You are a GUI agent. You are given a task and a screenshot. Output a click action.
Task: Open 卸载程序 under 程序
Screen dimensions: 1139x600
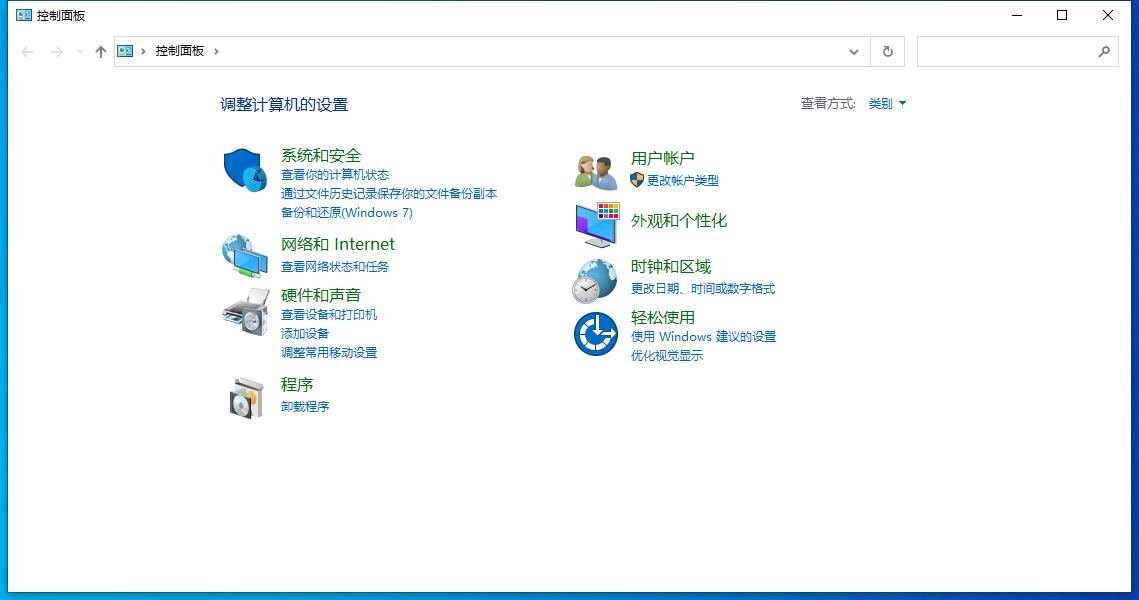(306, 407)
